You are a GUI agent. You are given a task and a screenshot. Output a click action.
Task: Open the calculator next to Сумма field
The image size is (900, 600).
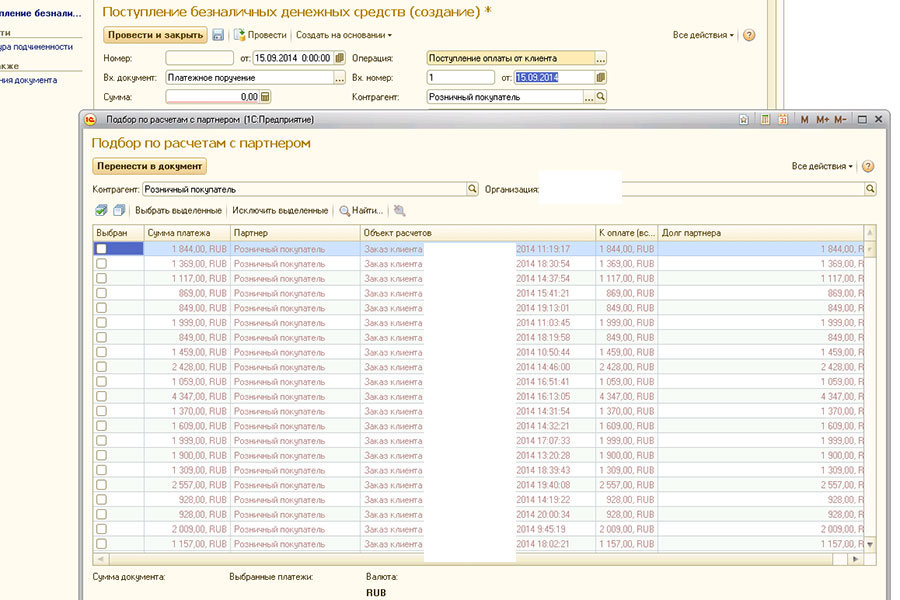click(x=265, y=97)
